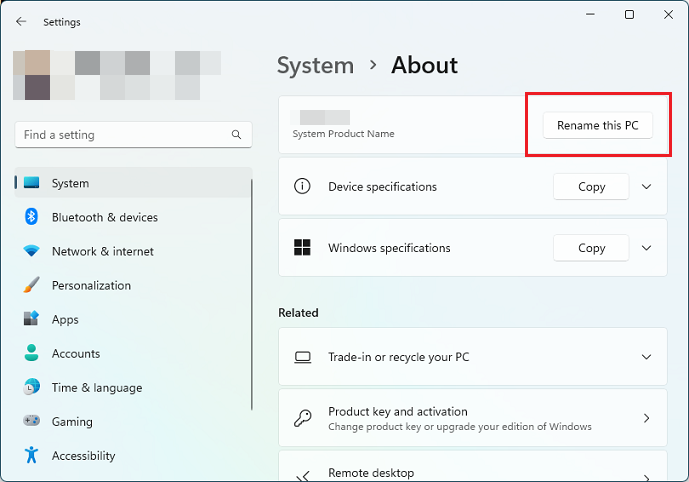Close the Settings window

[x=668, y=14]
